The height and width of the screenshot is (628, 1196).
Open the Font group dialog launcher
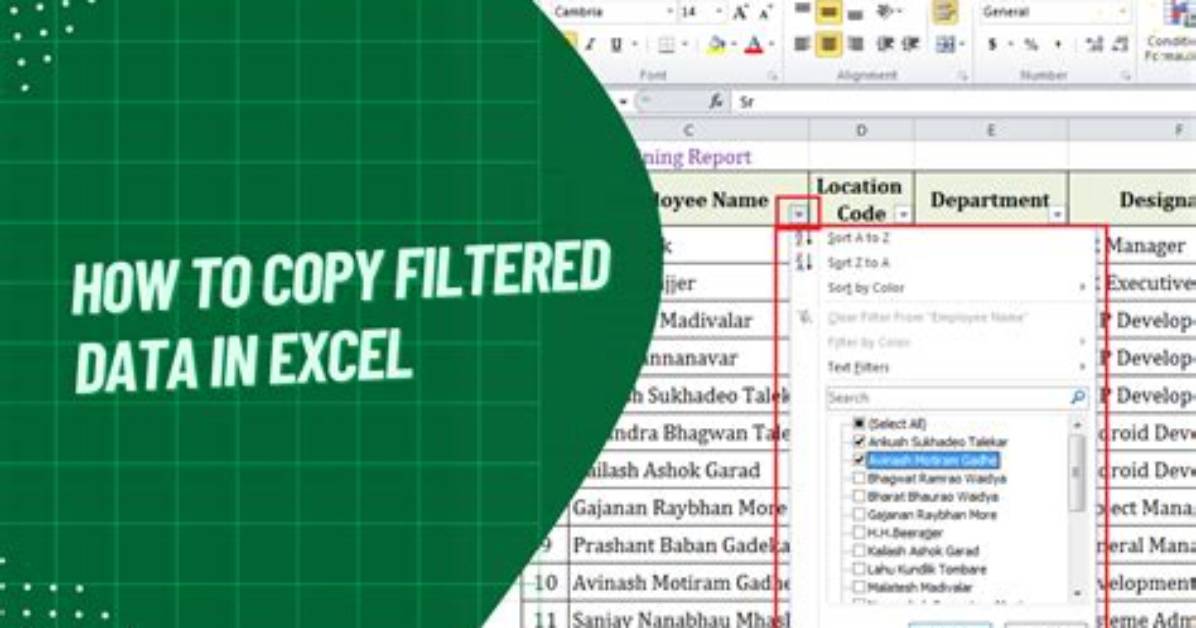click(773, 76)
